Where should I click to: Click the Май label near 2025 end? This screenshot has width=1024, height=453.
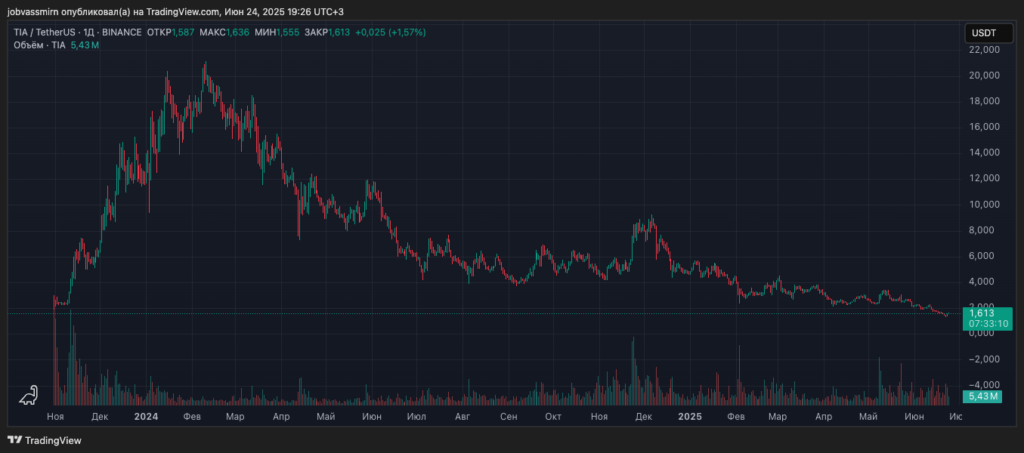(868, 415)
